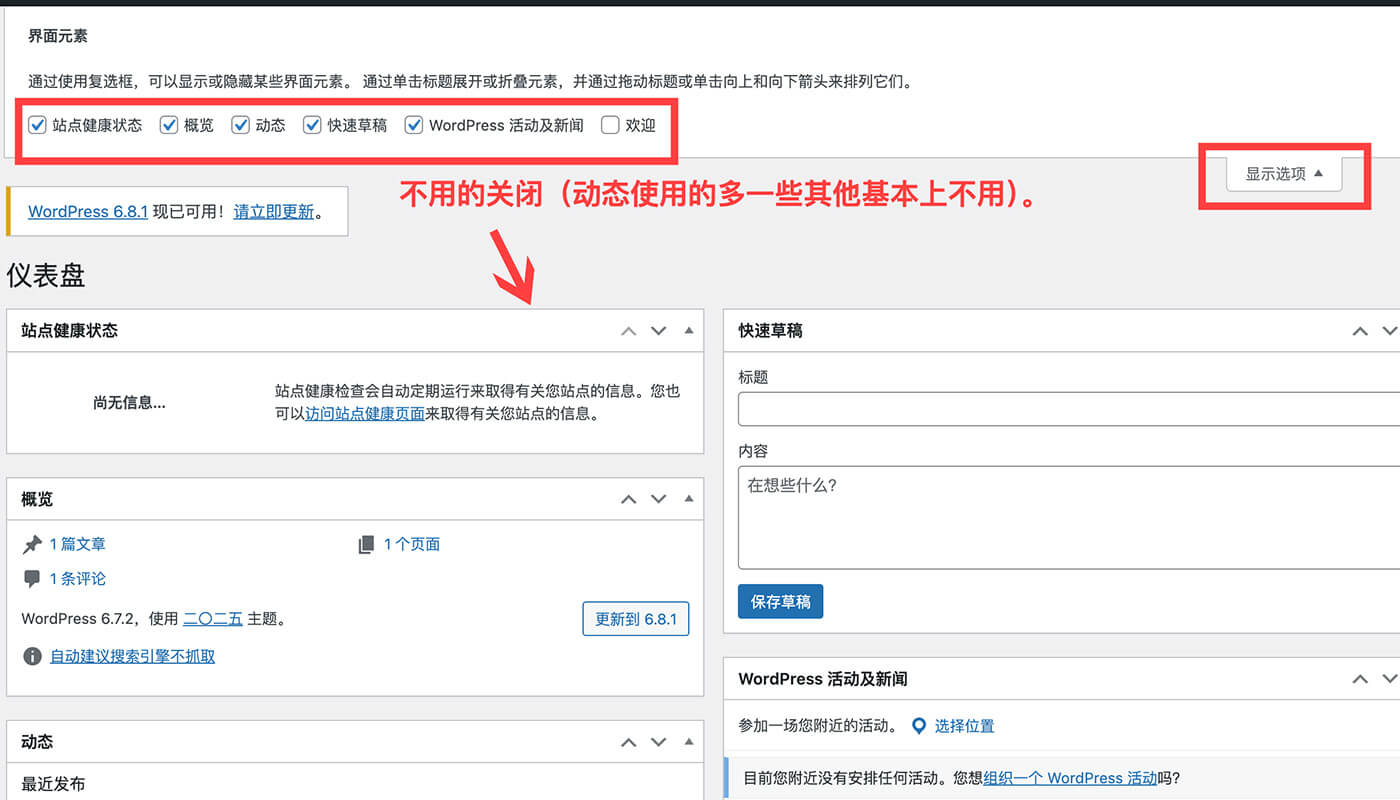Click the 快速草稿 panel title
This screenshot has height=800, width=1400.
pyautogui.click(x=771, y=331)
